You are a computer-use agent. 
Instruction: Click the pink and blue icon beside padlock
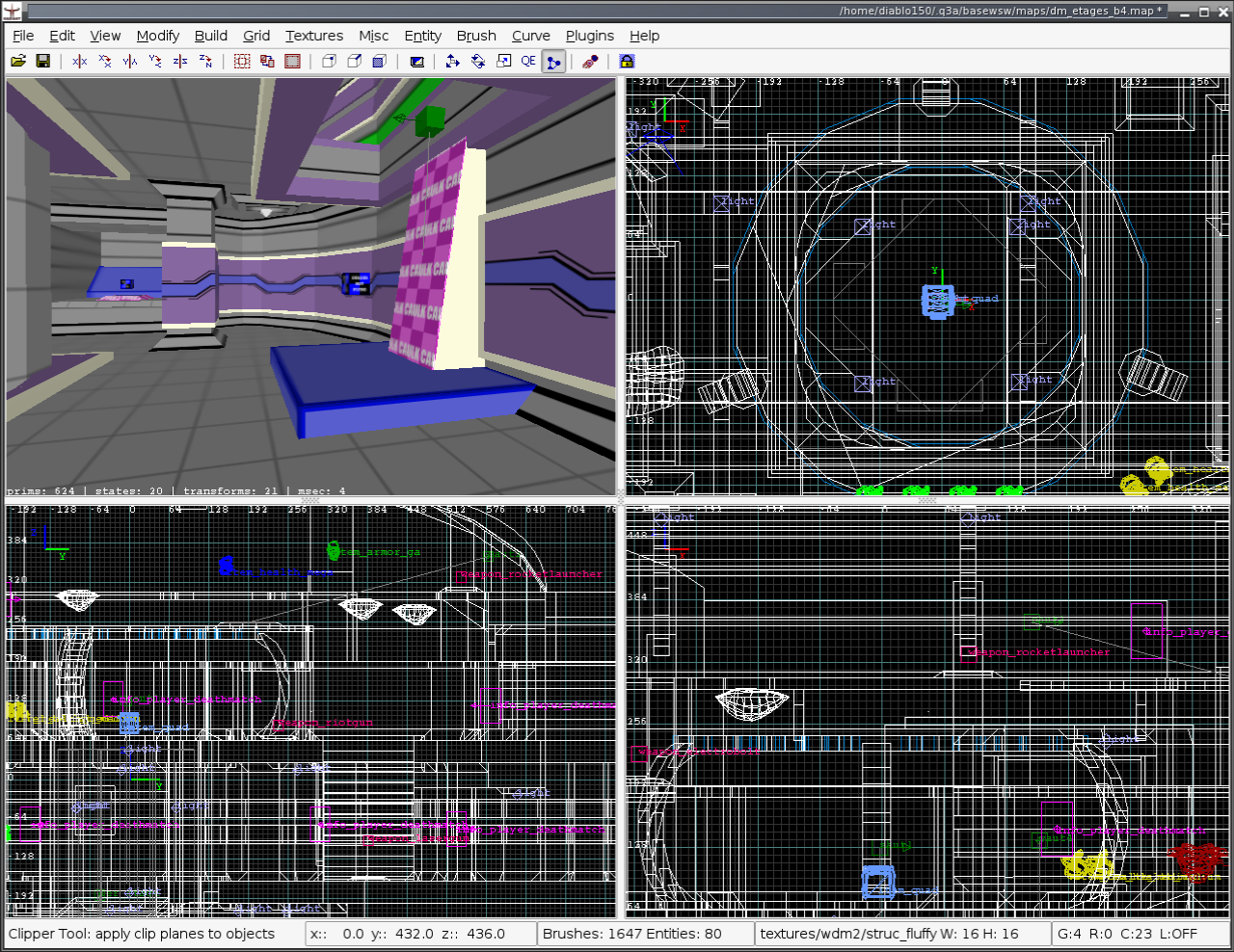[590, 61]
